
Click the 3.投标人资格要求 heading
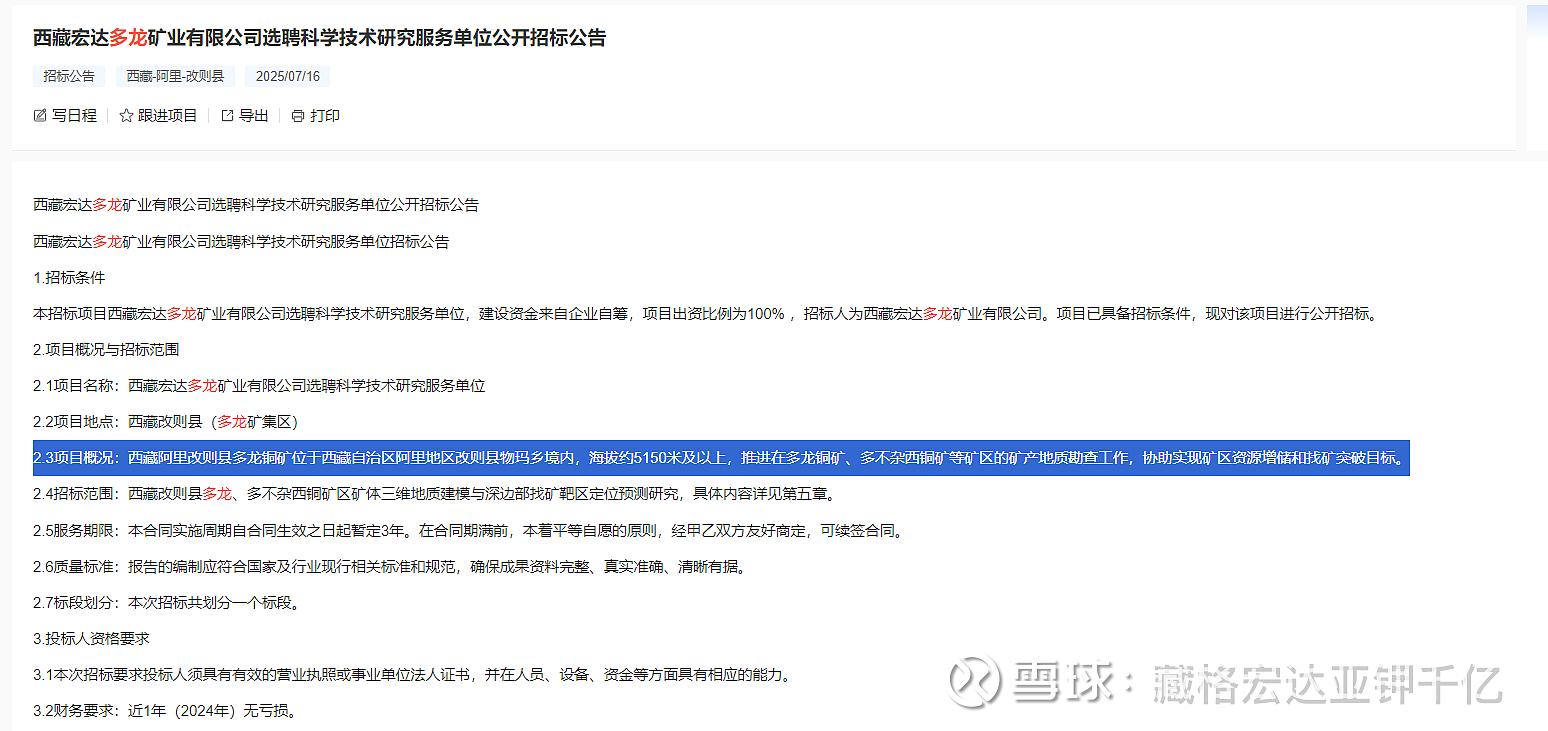coord(92,638)
